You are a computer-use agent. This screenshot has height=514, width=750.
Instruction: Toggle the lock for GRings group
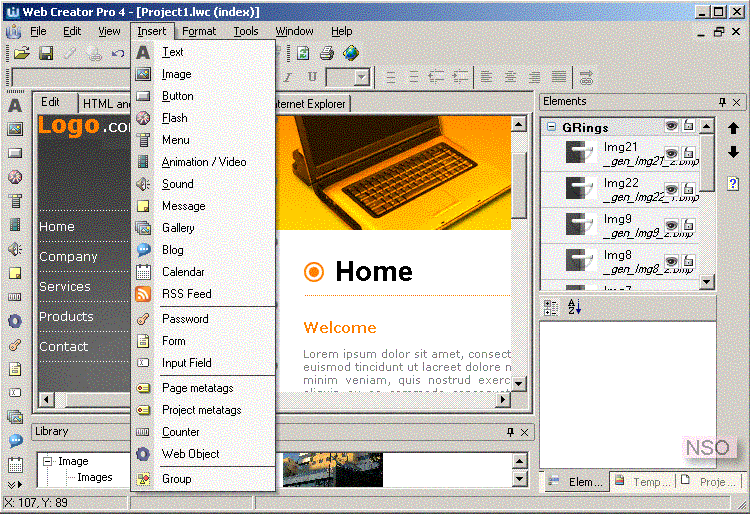tap(688, 125)
